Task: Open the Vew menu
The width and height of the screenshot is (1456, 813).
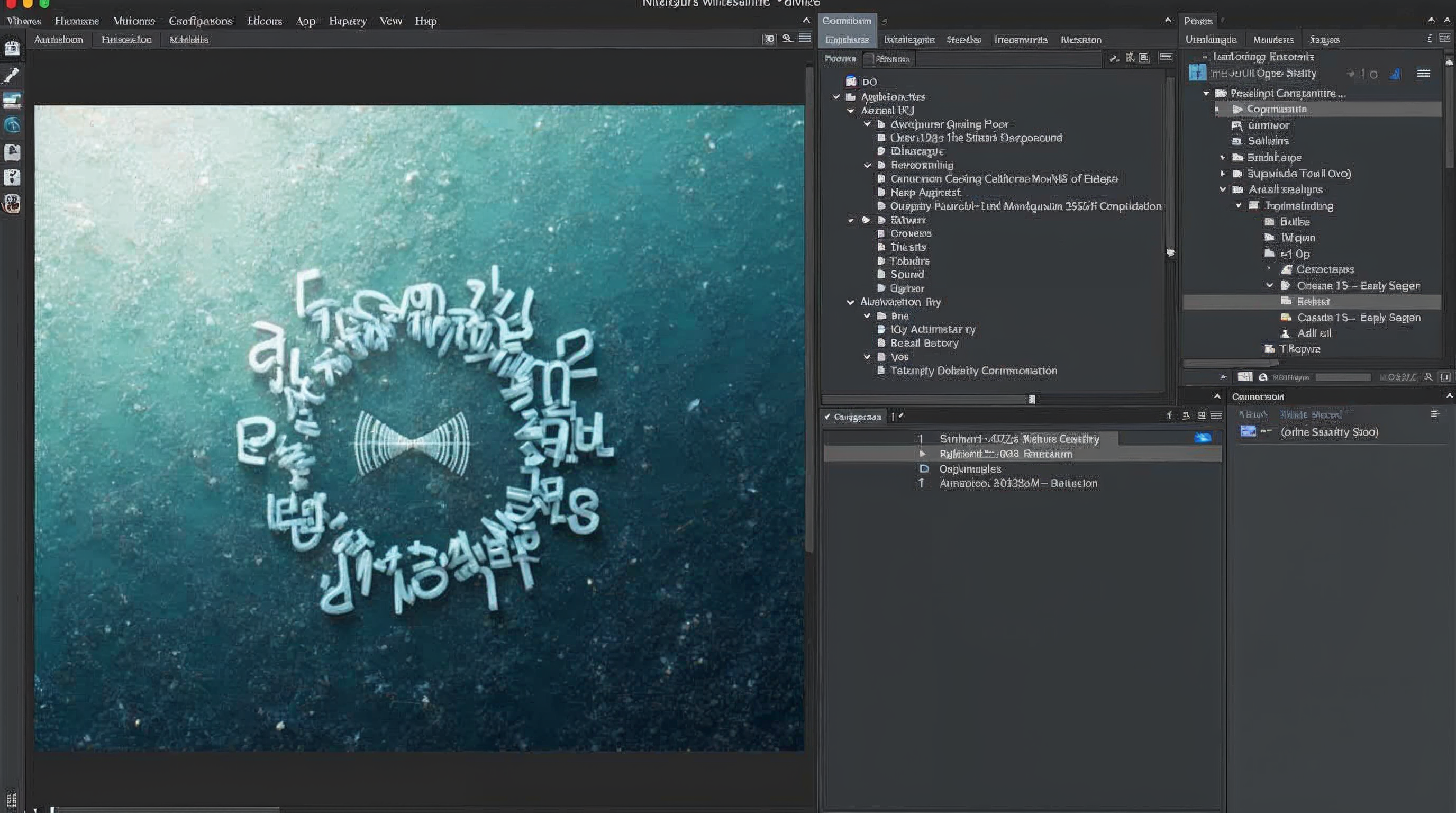Action: pos(390,21)
